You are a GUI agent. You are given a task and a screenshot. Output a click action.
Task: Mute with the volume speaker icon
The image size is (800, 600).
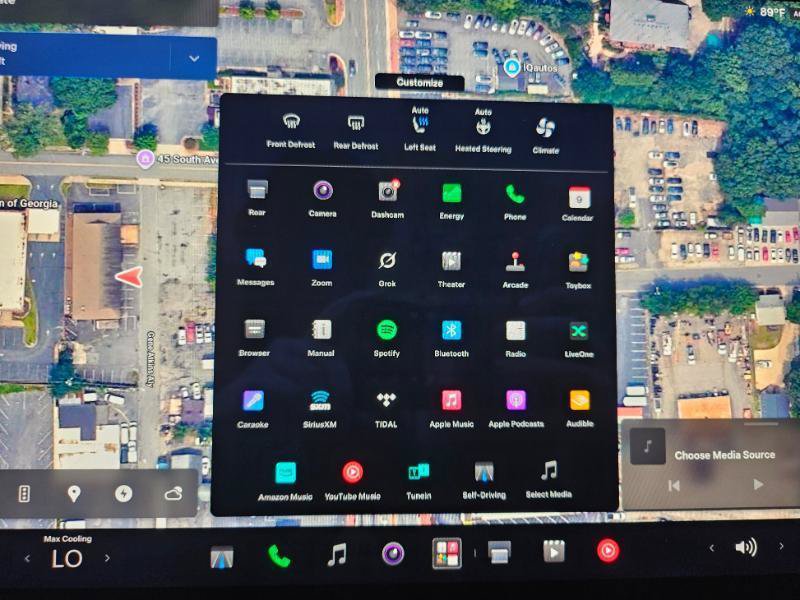point(746,547)
